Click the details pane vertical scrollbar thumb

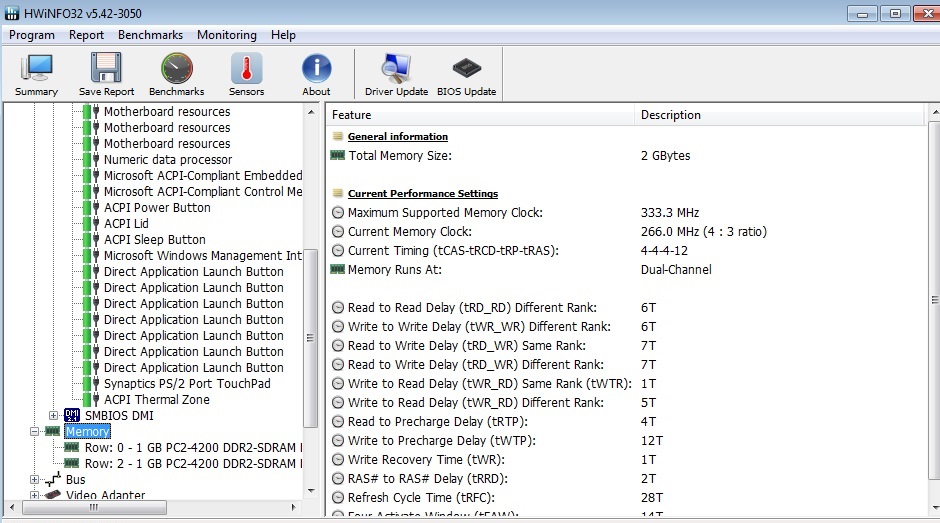coord(934,300)
